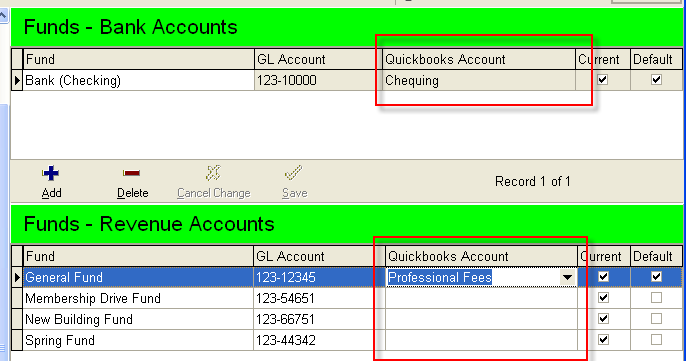Uncheck Current for Membership Drive Fund
The width and height of the screenshot is (686, 361).
pyautogui.click(x=603, y=298)
